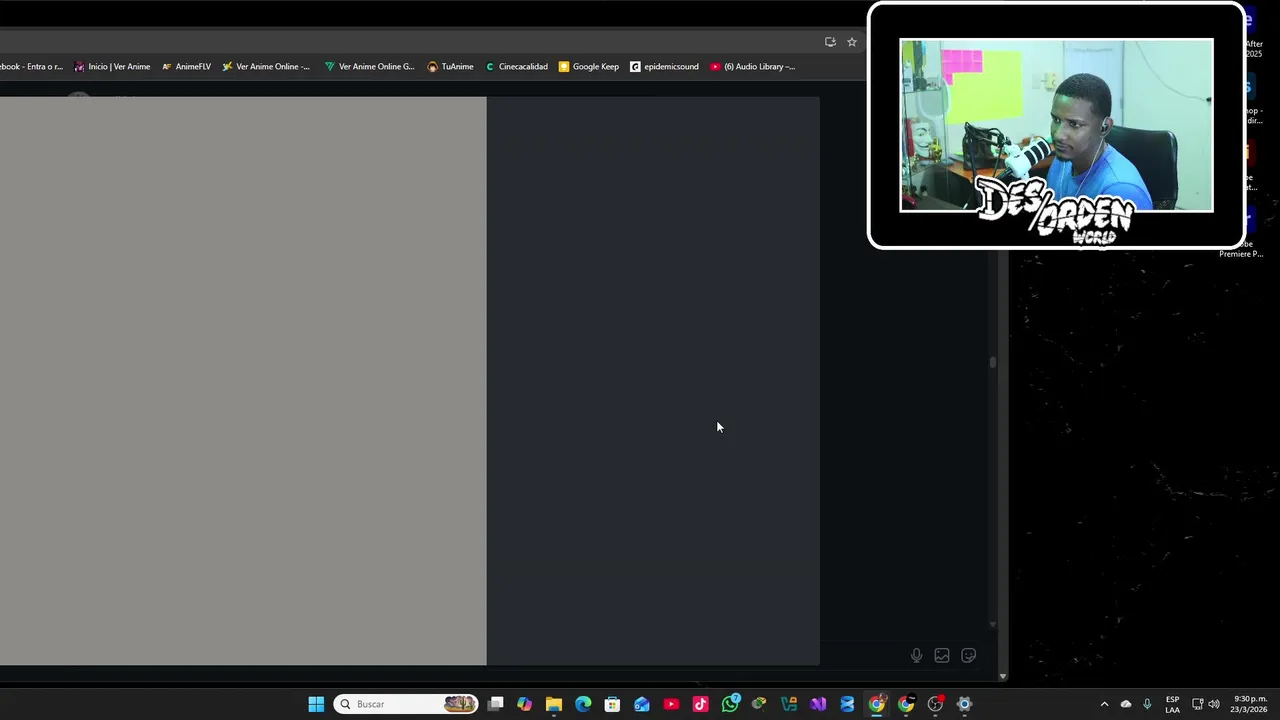Launch Copilot from the taskbar
This screenshot has width=1280, height=720.
coord(524,704)
